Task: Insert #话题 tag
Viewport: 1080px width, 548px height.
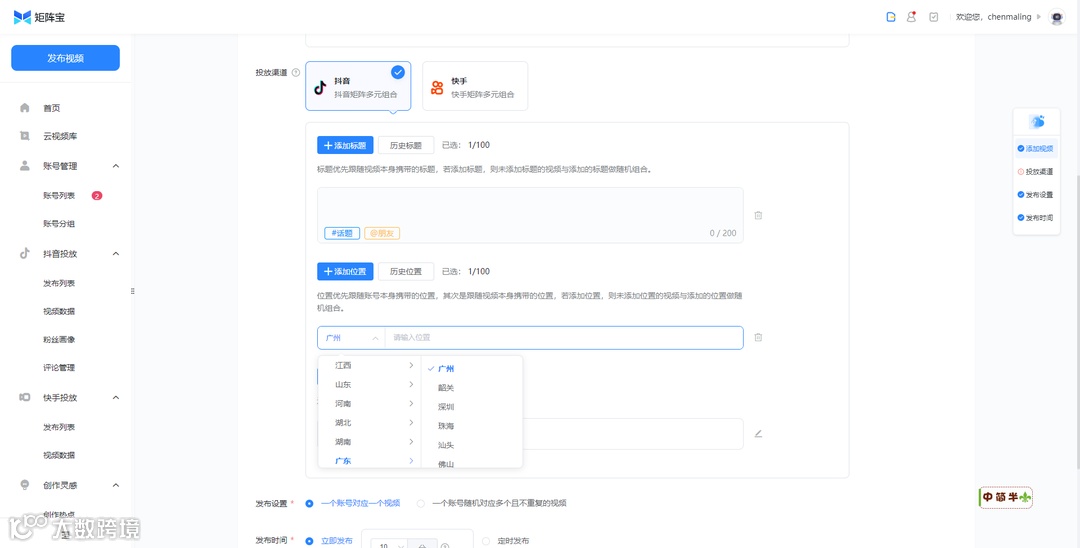Action: click(x=342, y=233)
